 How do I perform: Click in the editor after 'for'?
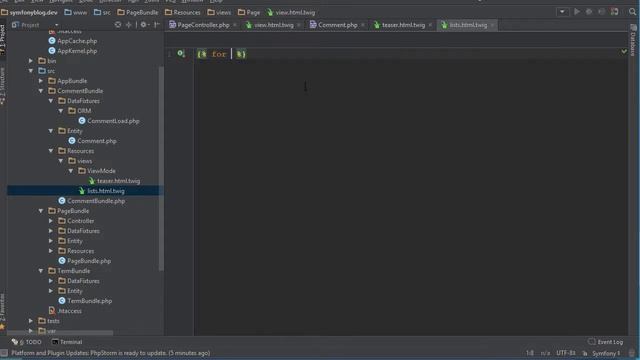pos(231,54)
